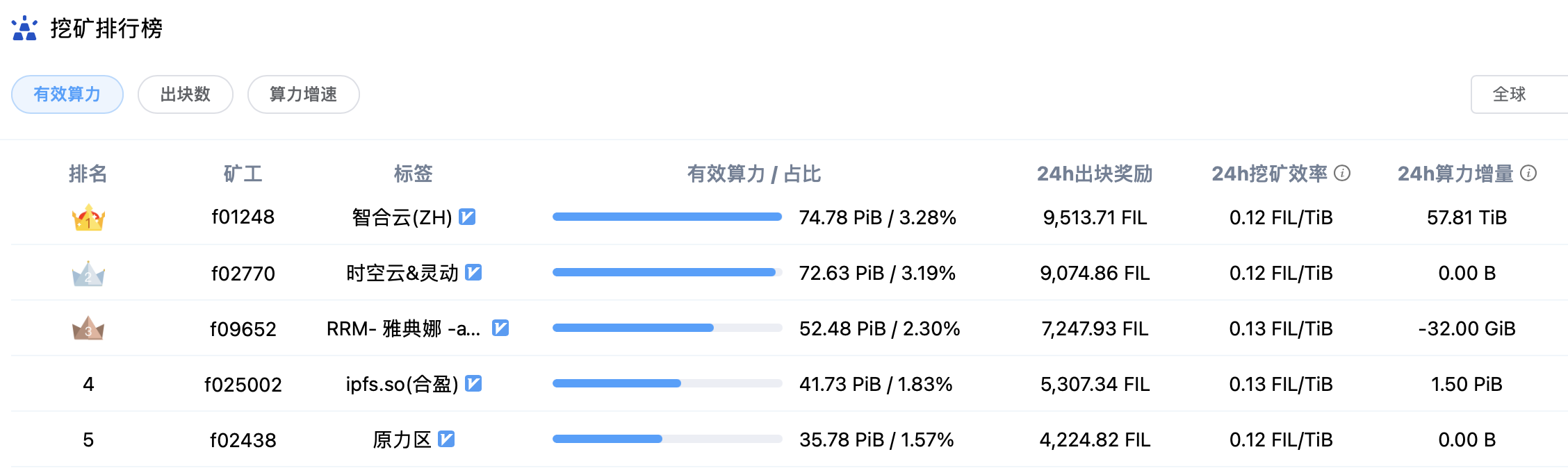Click verified badge next to 原力区
This screenshot has height=468, width=1568.
446,439
